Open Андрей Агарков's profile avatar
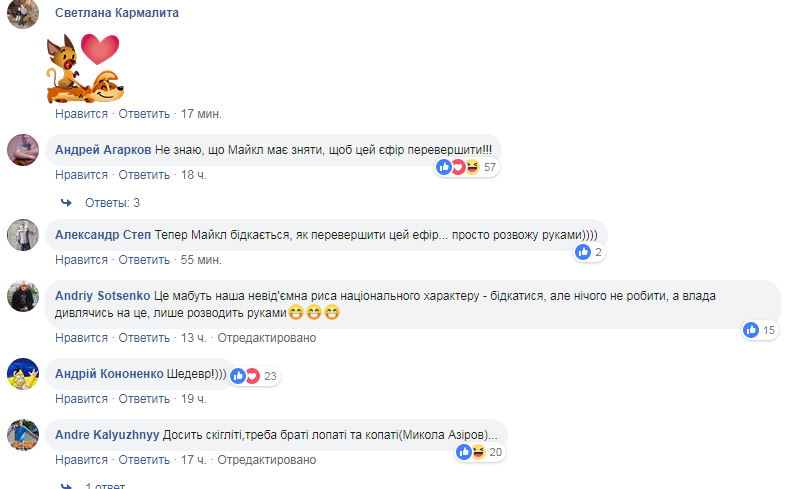 coord(23,150)
